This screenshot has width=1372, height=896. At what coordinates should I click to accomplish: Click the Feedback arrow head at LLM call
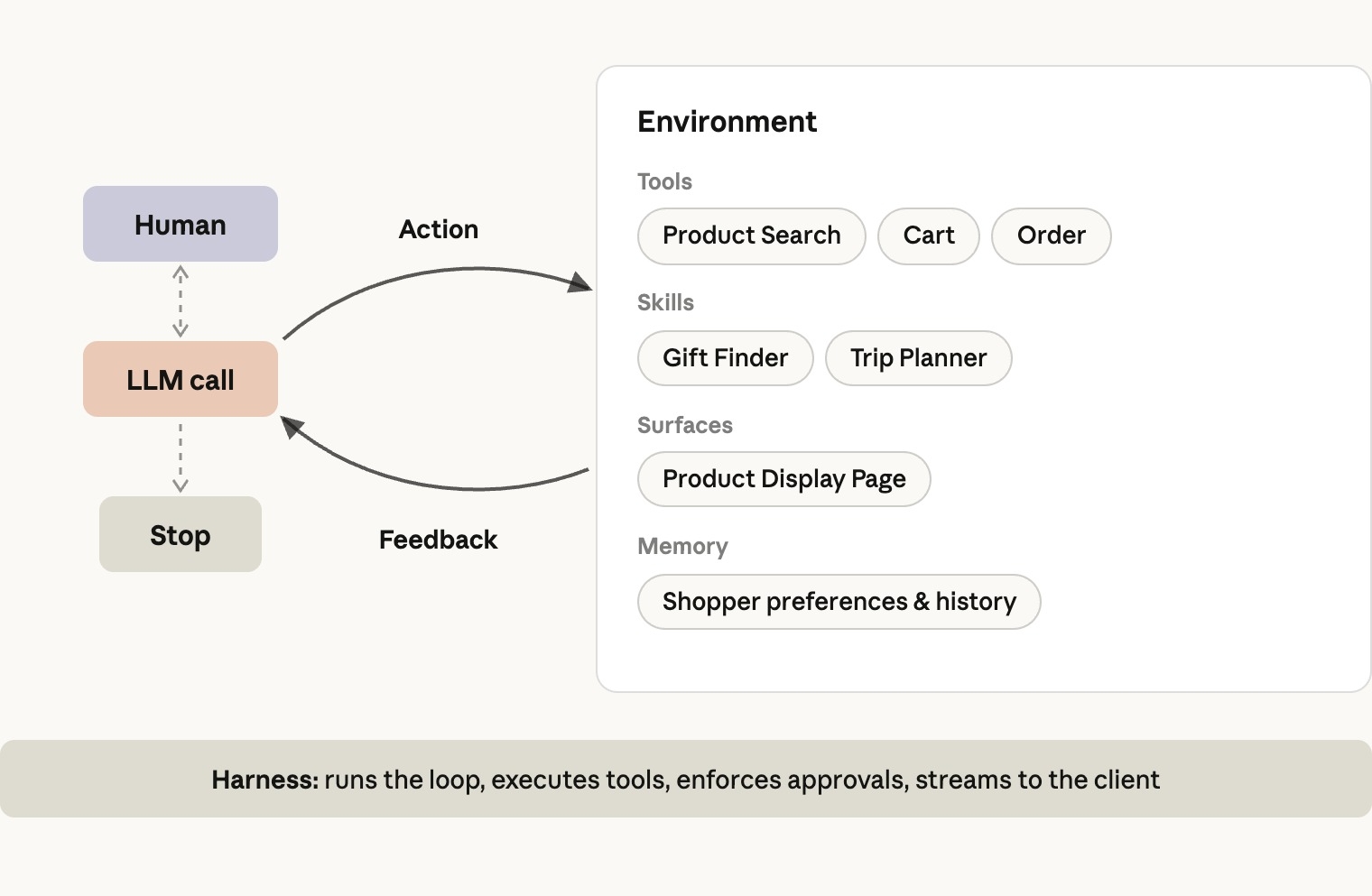(x=292, y=426)
